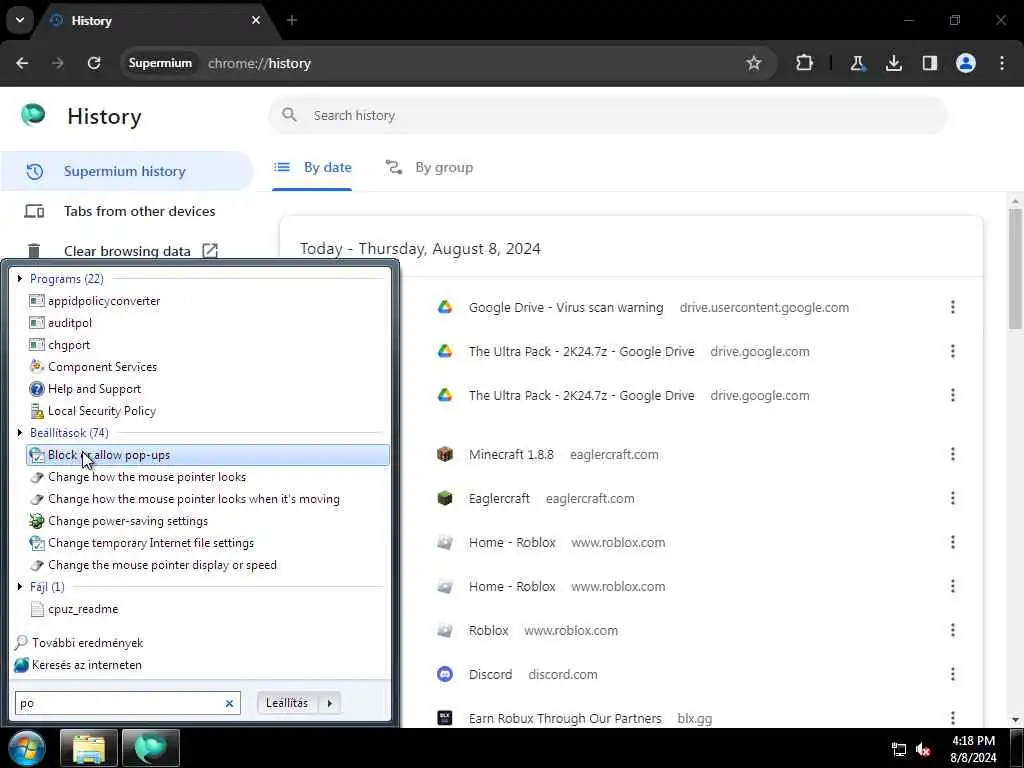This screenshot has height=768, width=1024.
Task: Open a new tab with the plus button
Action: (x=292, y=20)
